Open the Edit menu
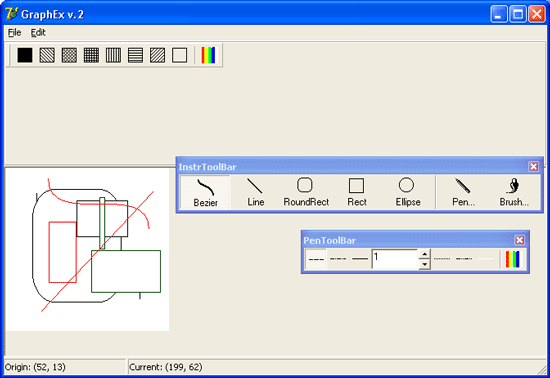The width and height of the screenshot is (550, 378). pos(38,33)
